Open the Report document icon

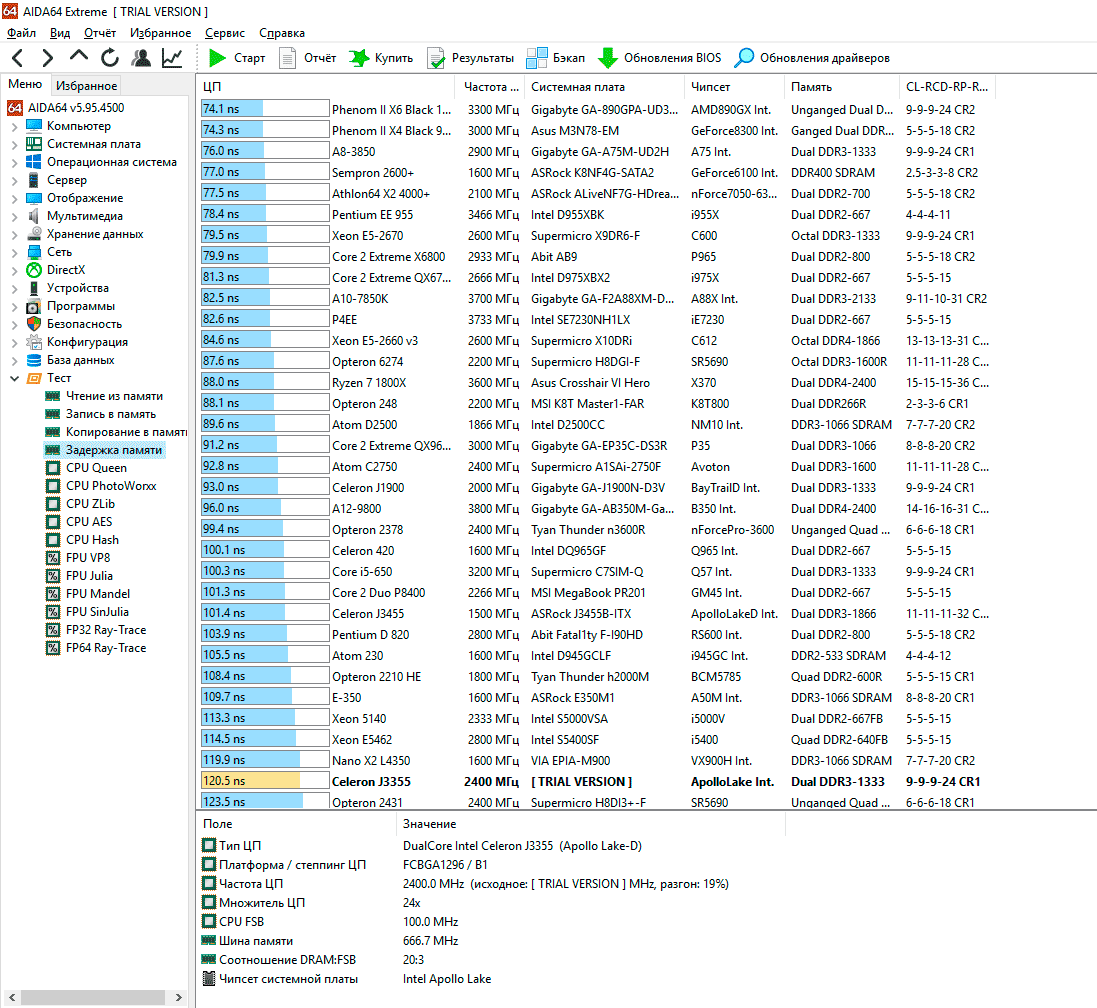tap(288, 58)
